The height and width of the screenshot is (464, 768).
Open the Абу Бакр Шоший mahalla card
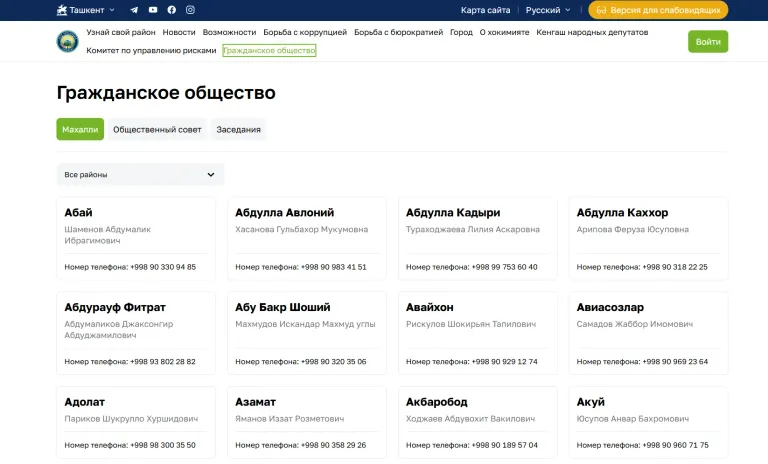coord(307,333)
